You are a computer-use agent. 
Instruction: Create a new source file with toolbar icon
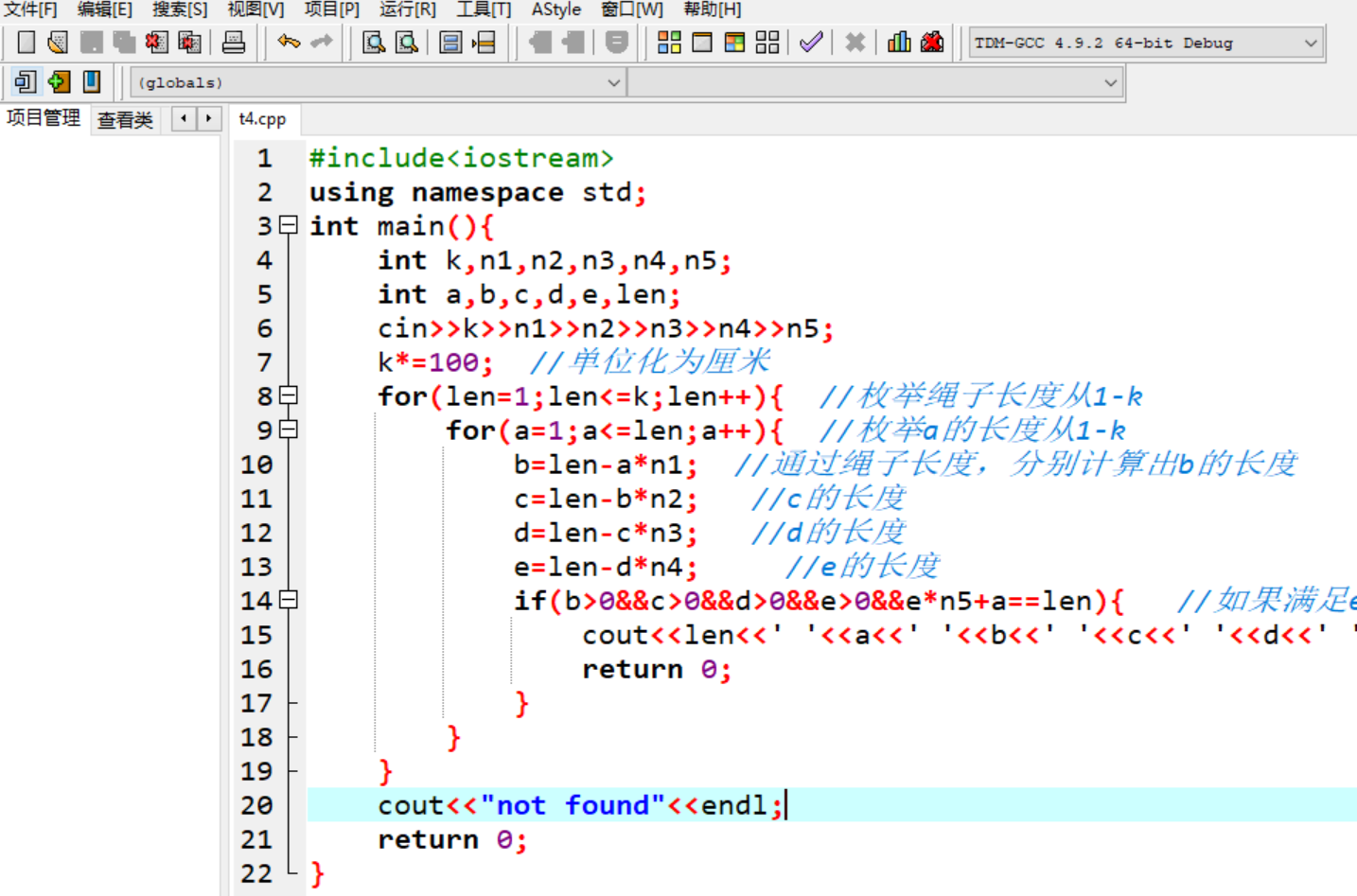[26, 43]
